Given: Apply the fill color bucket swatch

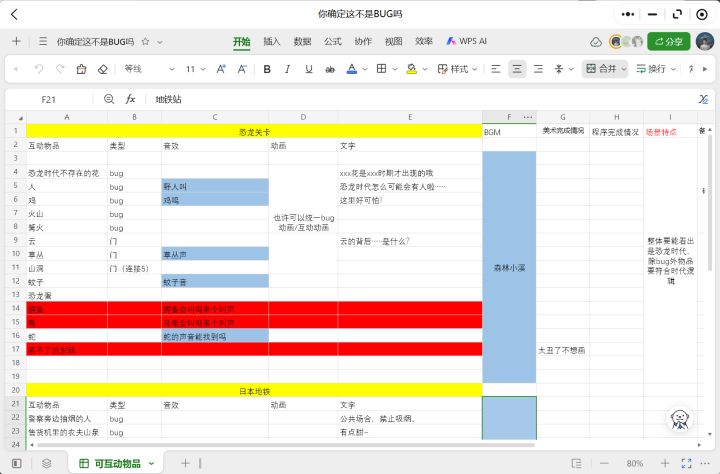Looking at the screenshot, I should pyautogui.click(x=411, y=69).
